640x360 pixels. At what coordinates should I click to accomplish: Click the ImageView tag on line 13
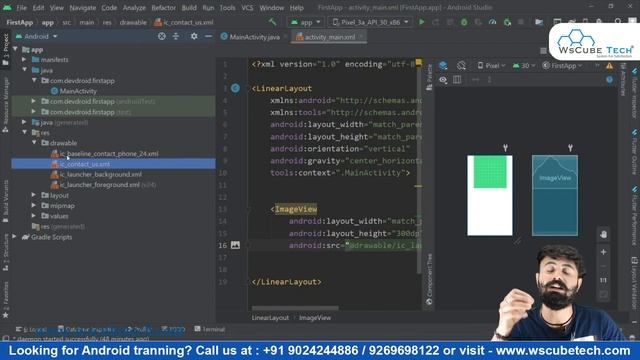pyautogui.click(x=296, y=209)
